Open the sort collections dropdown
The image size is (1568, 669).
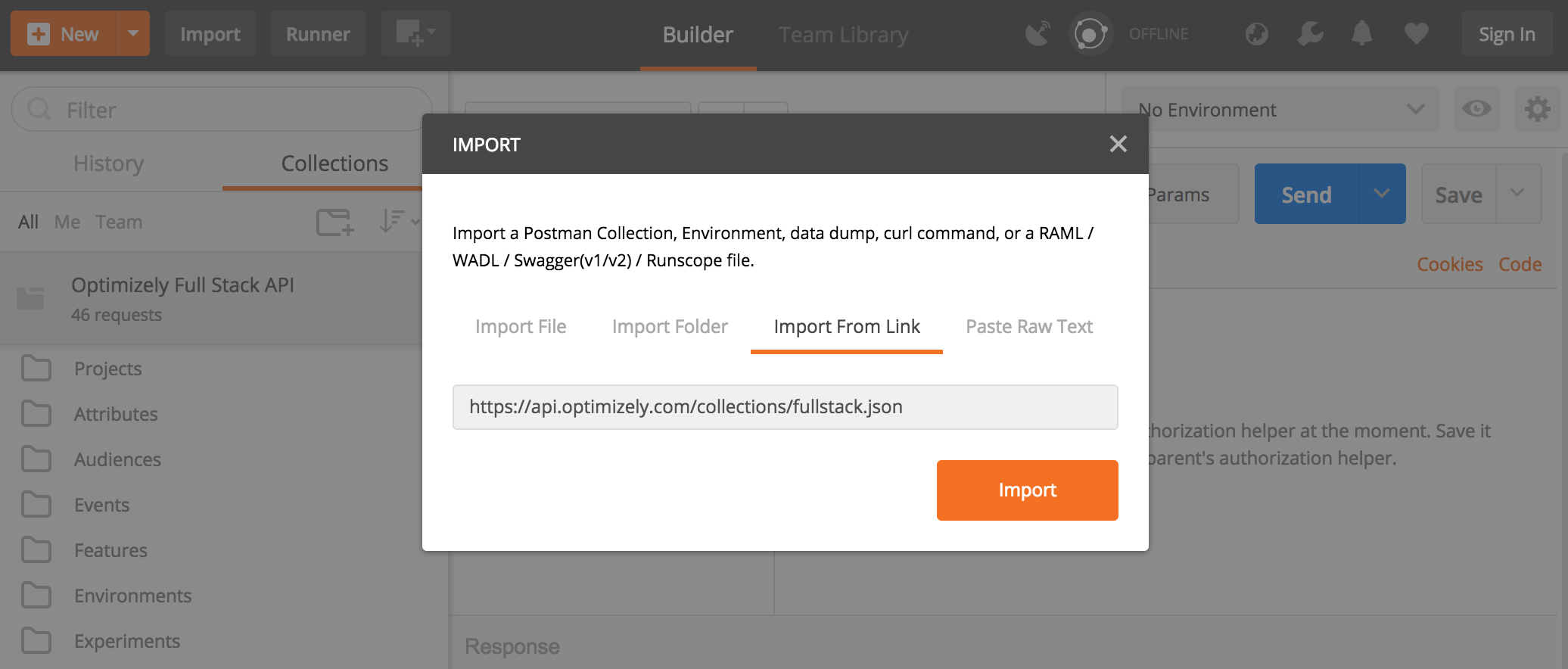tap(398, 221)
